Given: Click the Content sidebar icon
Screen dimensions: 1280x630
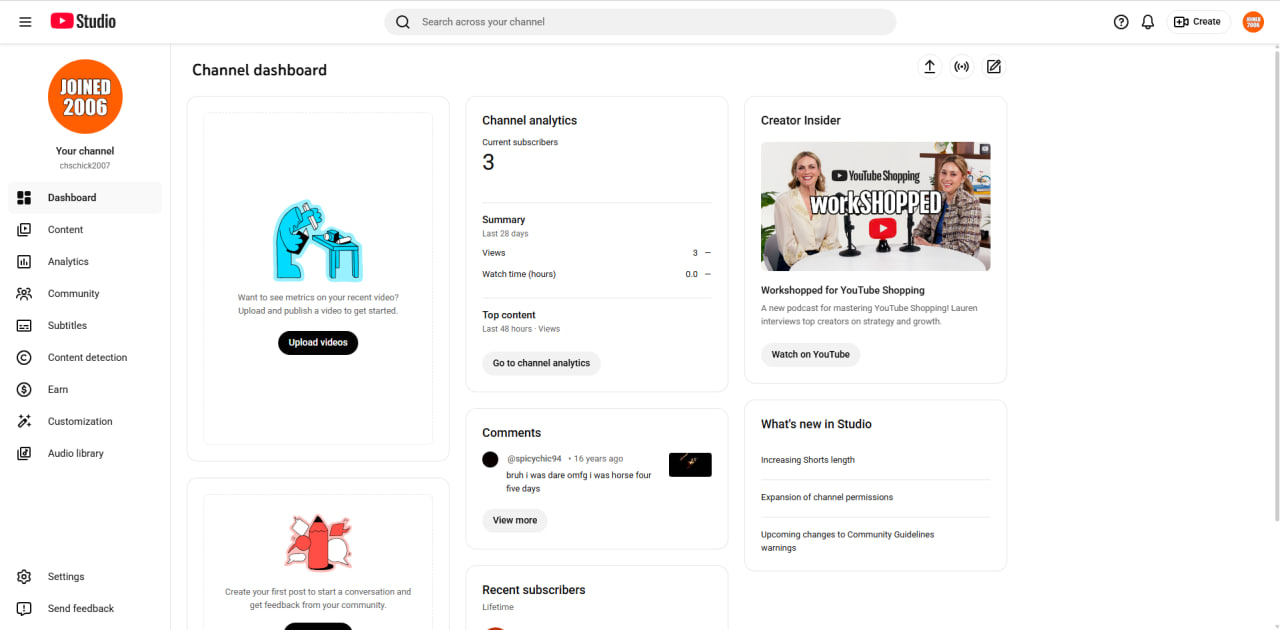Looking at the screenshot, I should pyautogui.click(x=25, y=230).
